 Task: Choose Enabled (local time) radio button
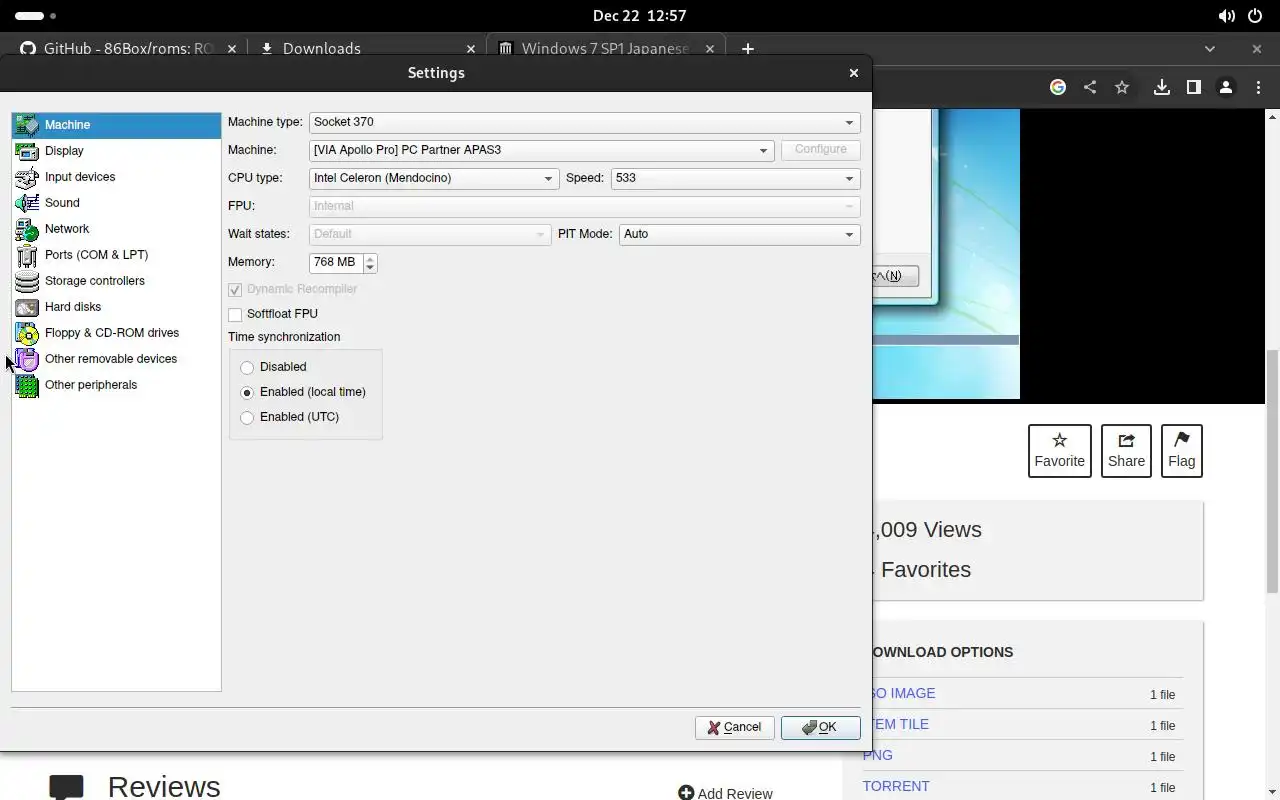[x=247, y=393]
